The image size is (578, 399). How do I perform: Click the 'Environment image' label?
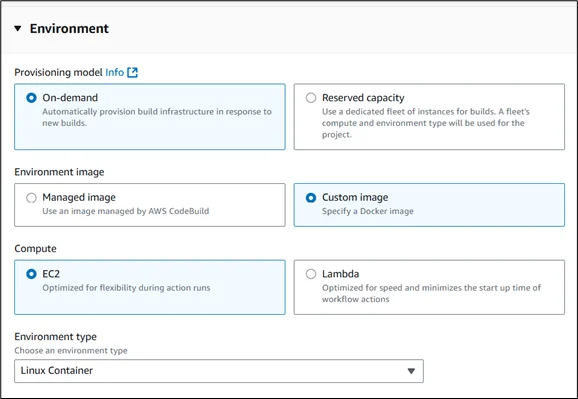click(59, 172)
